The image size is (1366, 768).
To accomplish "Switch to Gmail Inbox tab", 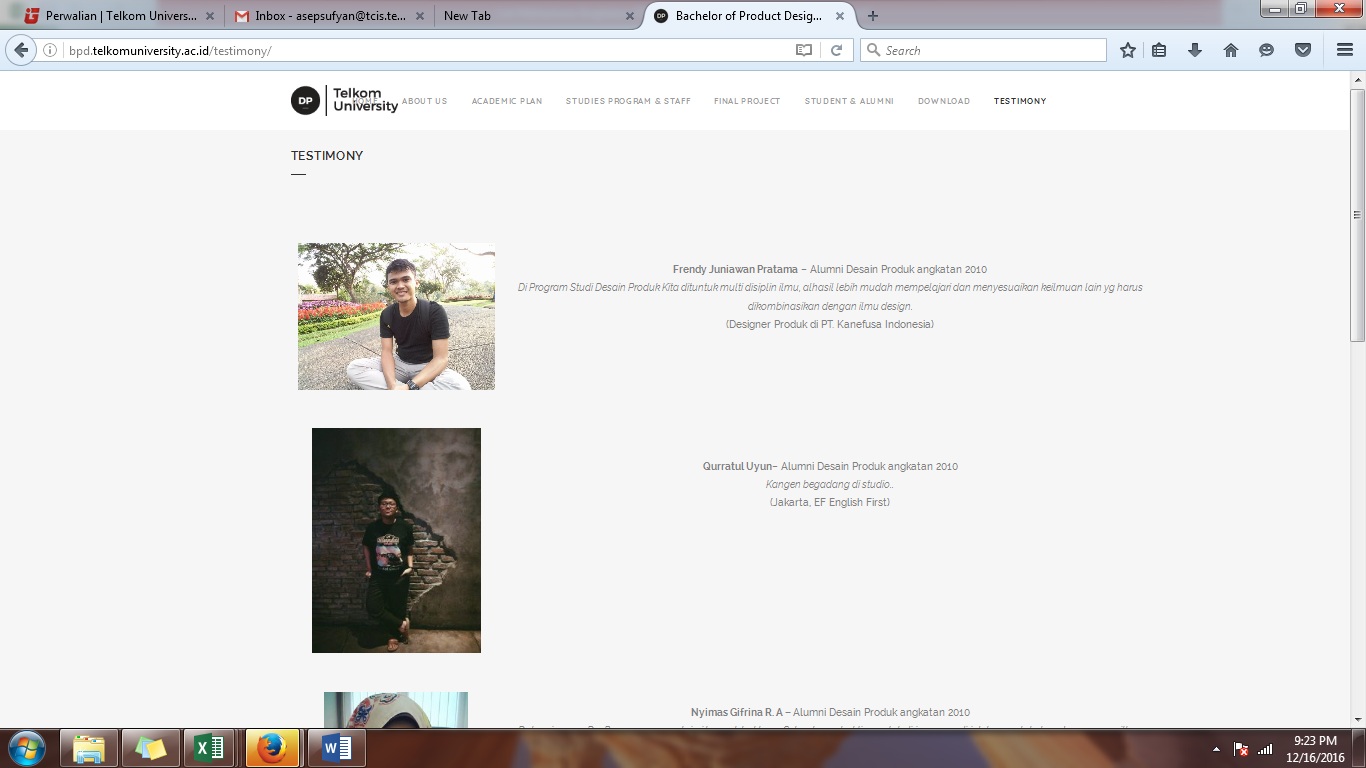I will tap(329, 16).
